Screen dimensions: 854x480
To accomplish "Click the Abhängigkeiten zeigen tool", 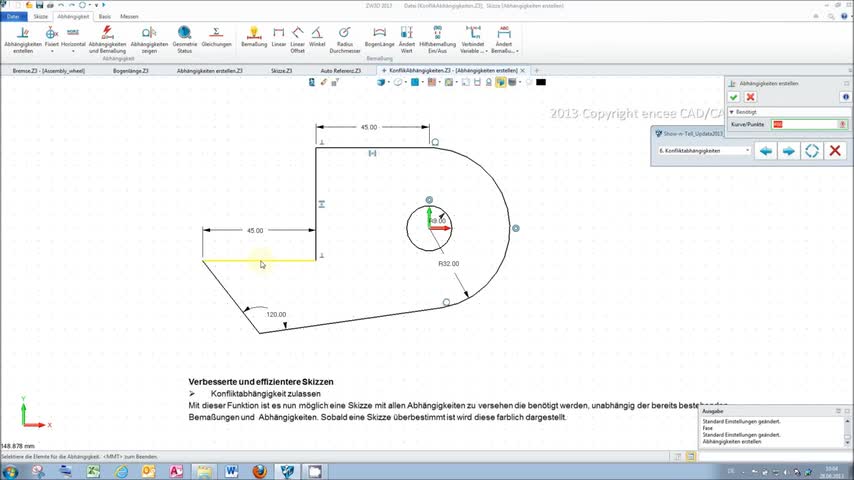I will click(149, 39).
